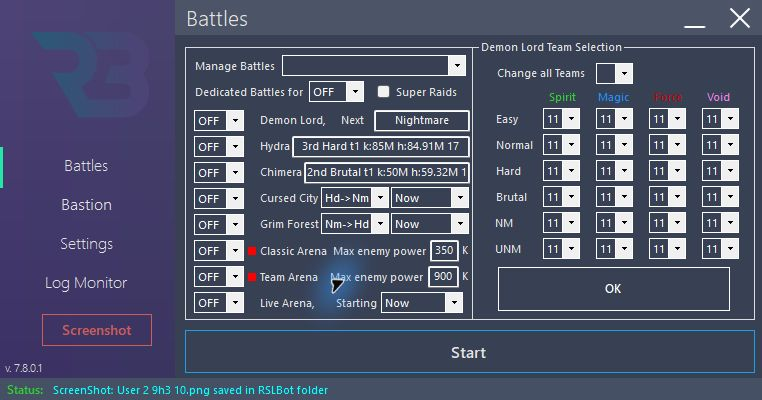Open Easy Magic team dropdown

[614, 119]
